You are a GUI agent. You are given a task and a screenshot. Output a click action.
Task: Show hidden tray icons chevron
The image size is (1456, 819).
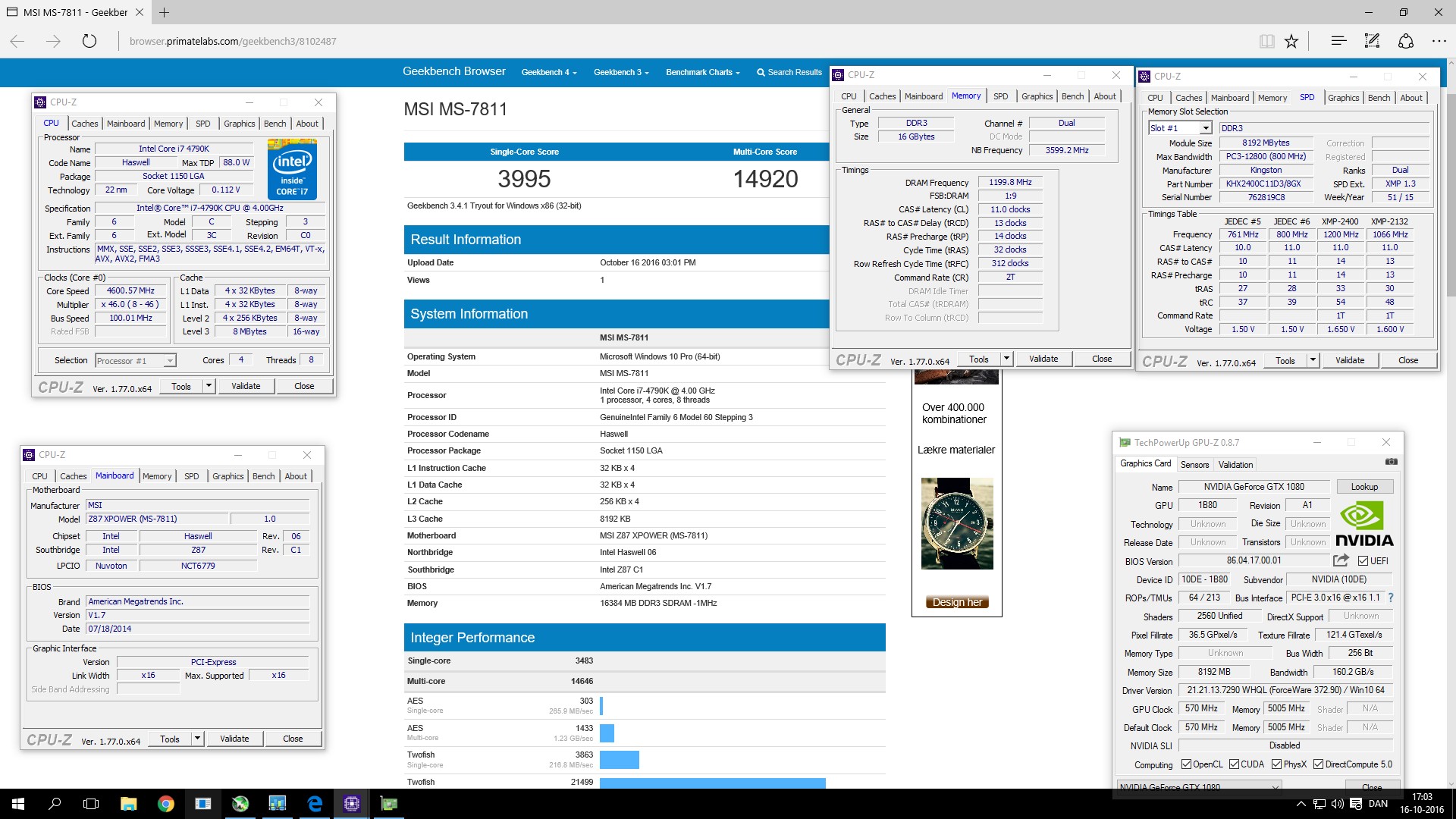tap(1301, 804)
